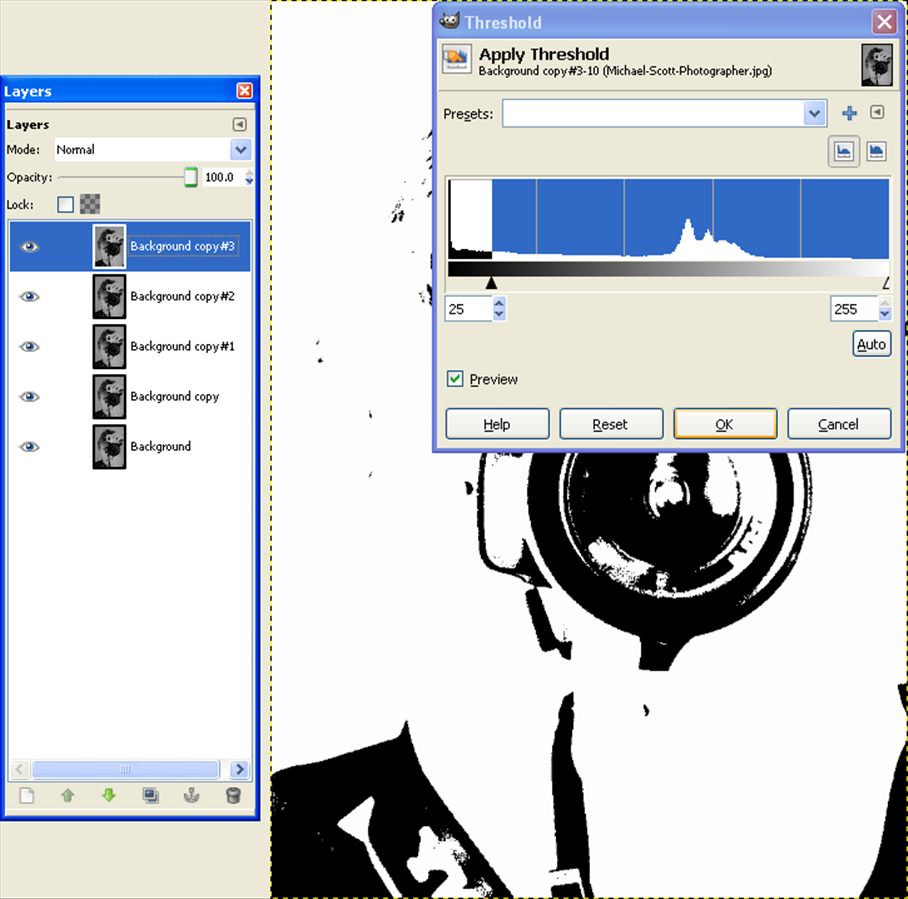Confirm threshold with OK
The image size is (908, 899).
point(724,424)
